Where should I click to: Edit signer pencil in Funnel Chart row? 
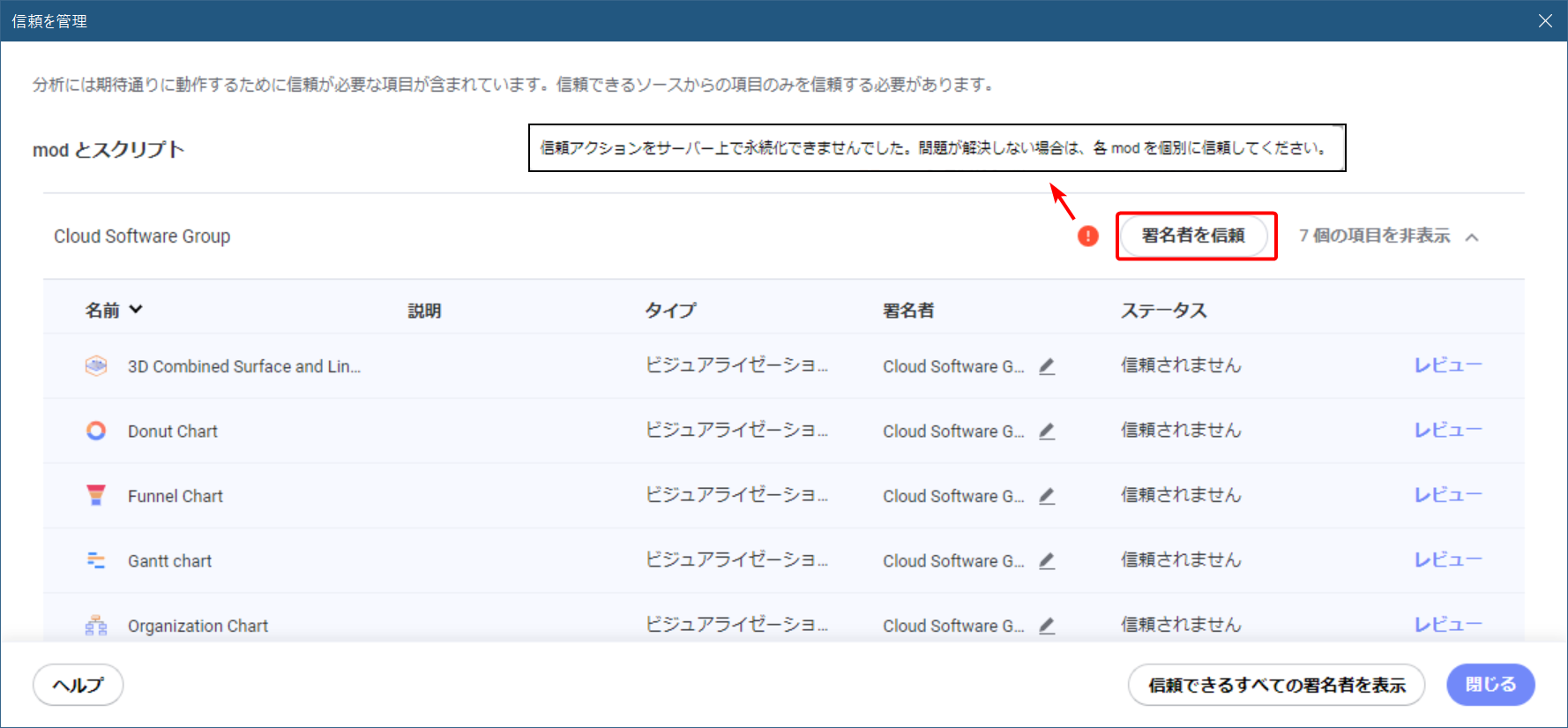click(x=1047, y=496)
